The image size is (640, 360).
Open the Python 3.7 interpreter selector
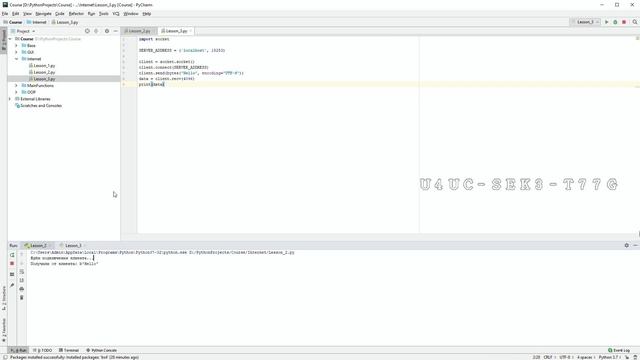pyautogui.click(x=609, y=357)
